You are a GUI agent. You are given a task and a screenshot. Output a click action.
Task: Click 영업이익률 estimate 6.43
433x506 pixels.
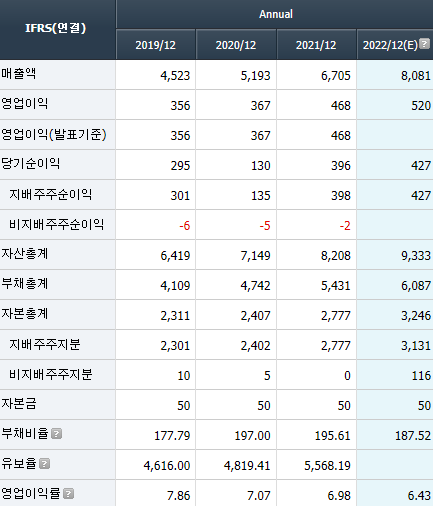click(x=419, y=496)
